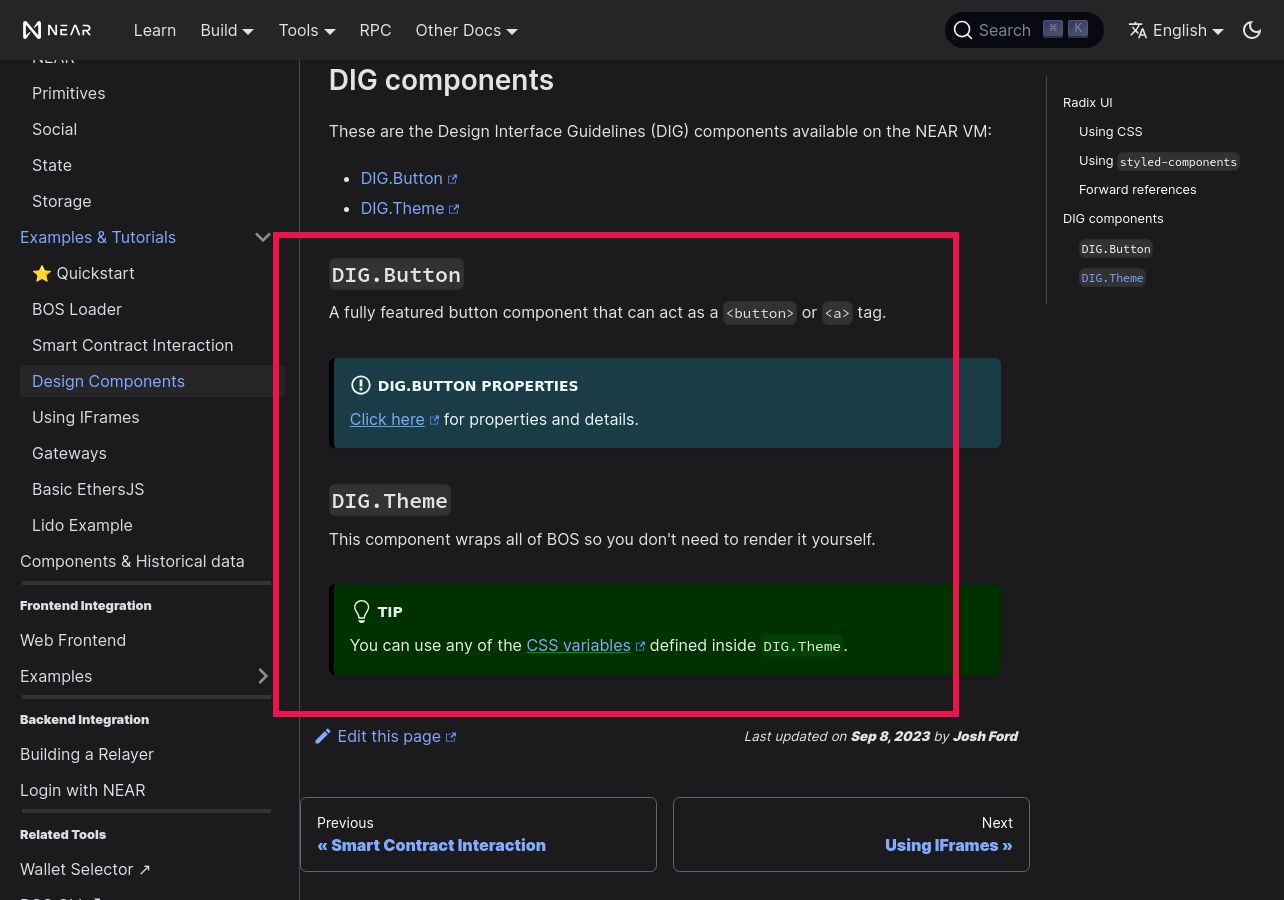
Task: Jump to Using styled-components section
Action: point(1159,160)
